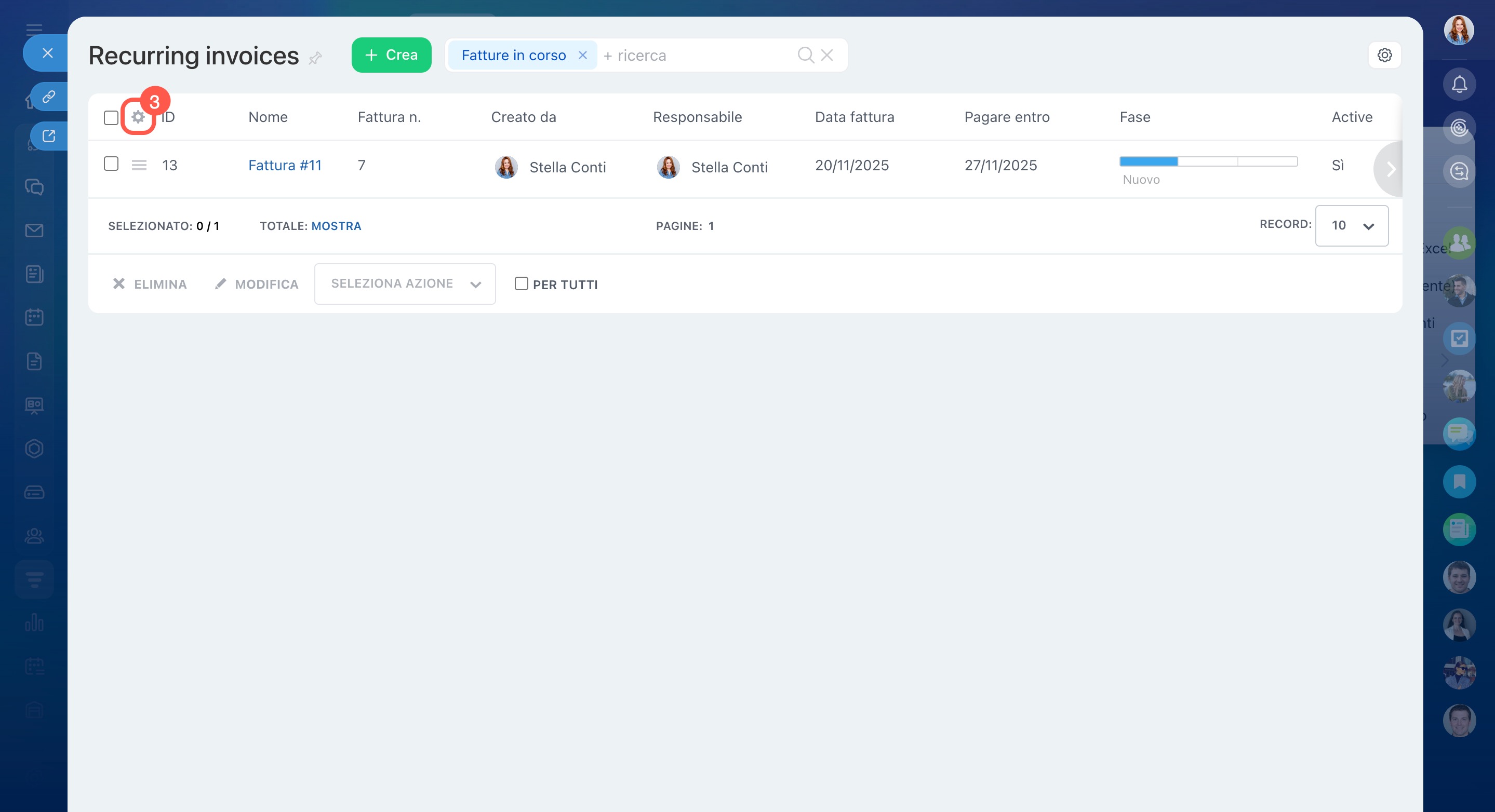
Task: Sort by the Responsabile column header
Action: coord(697,117)
